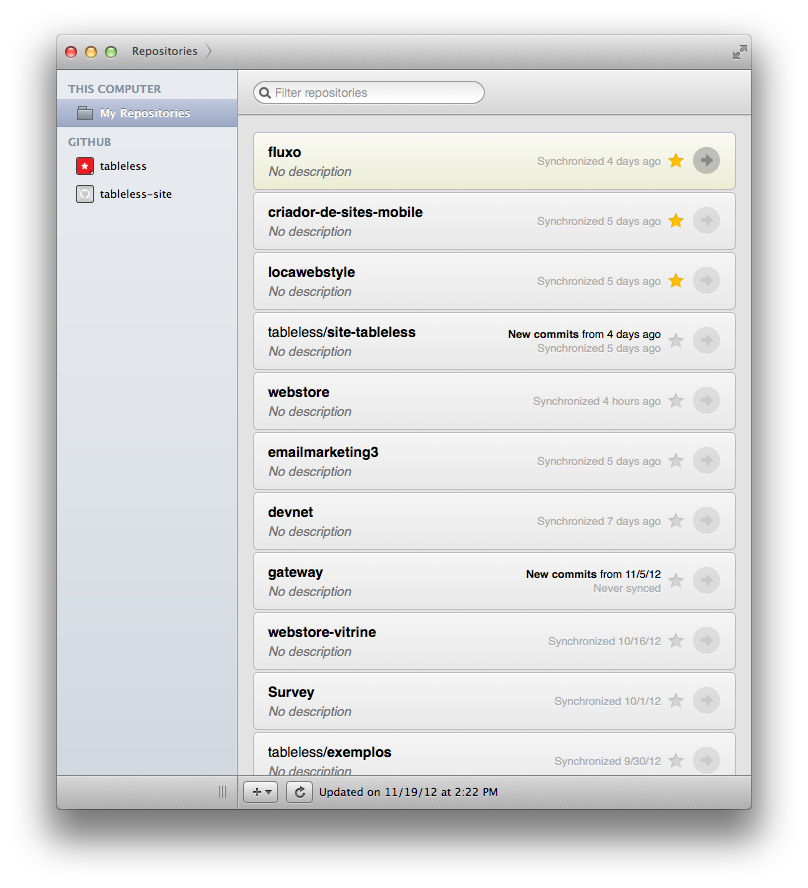The height and width of the screenshot is (888, 808).
Task: Star the devnet repository
Action: point(676,521)
